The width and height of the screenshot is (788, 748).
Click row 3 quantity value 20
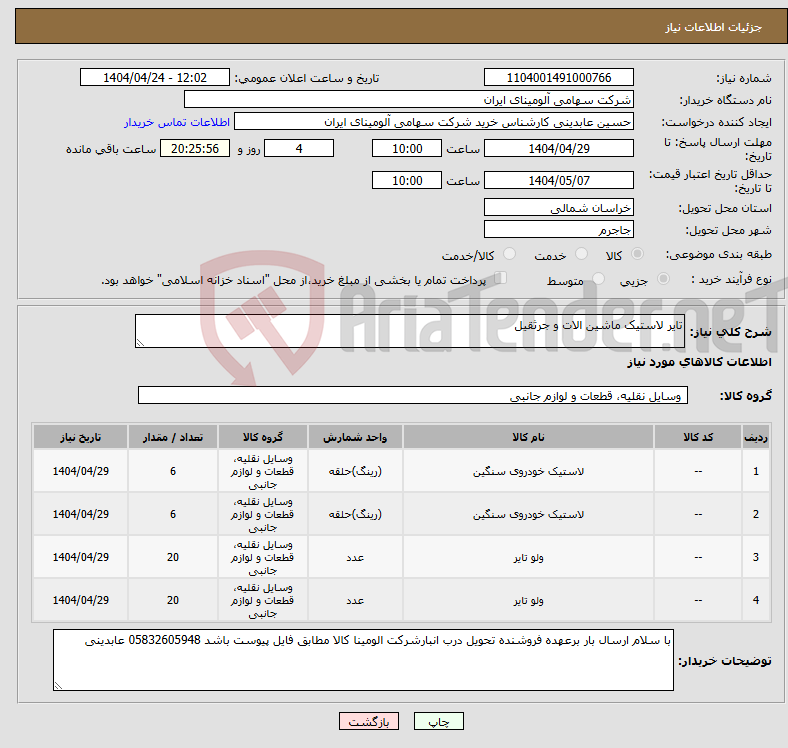(173, 557)
